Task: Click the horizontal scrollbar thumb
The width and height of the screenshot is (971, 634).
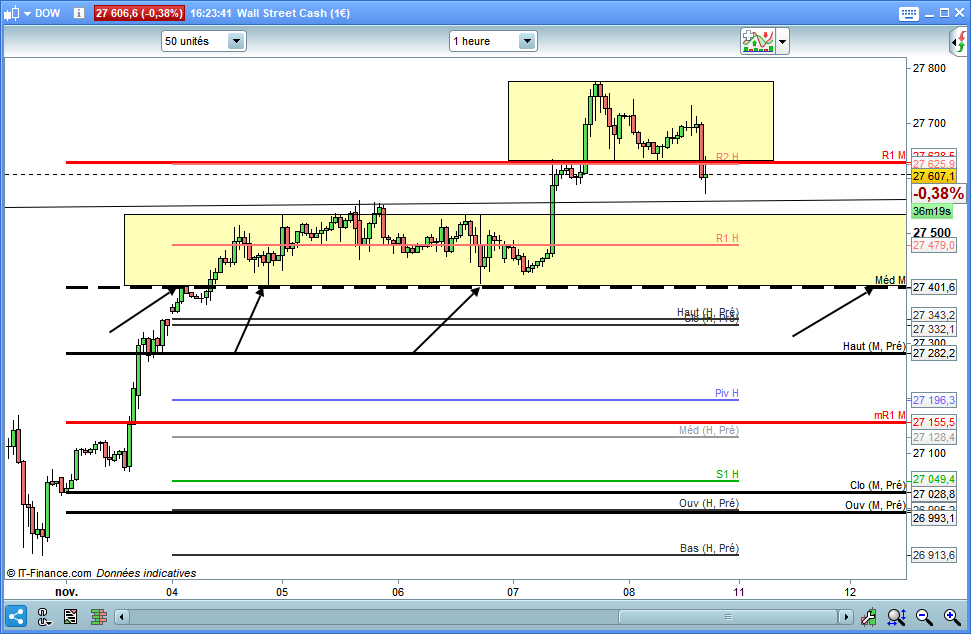Action: click(x=728, y=617)
